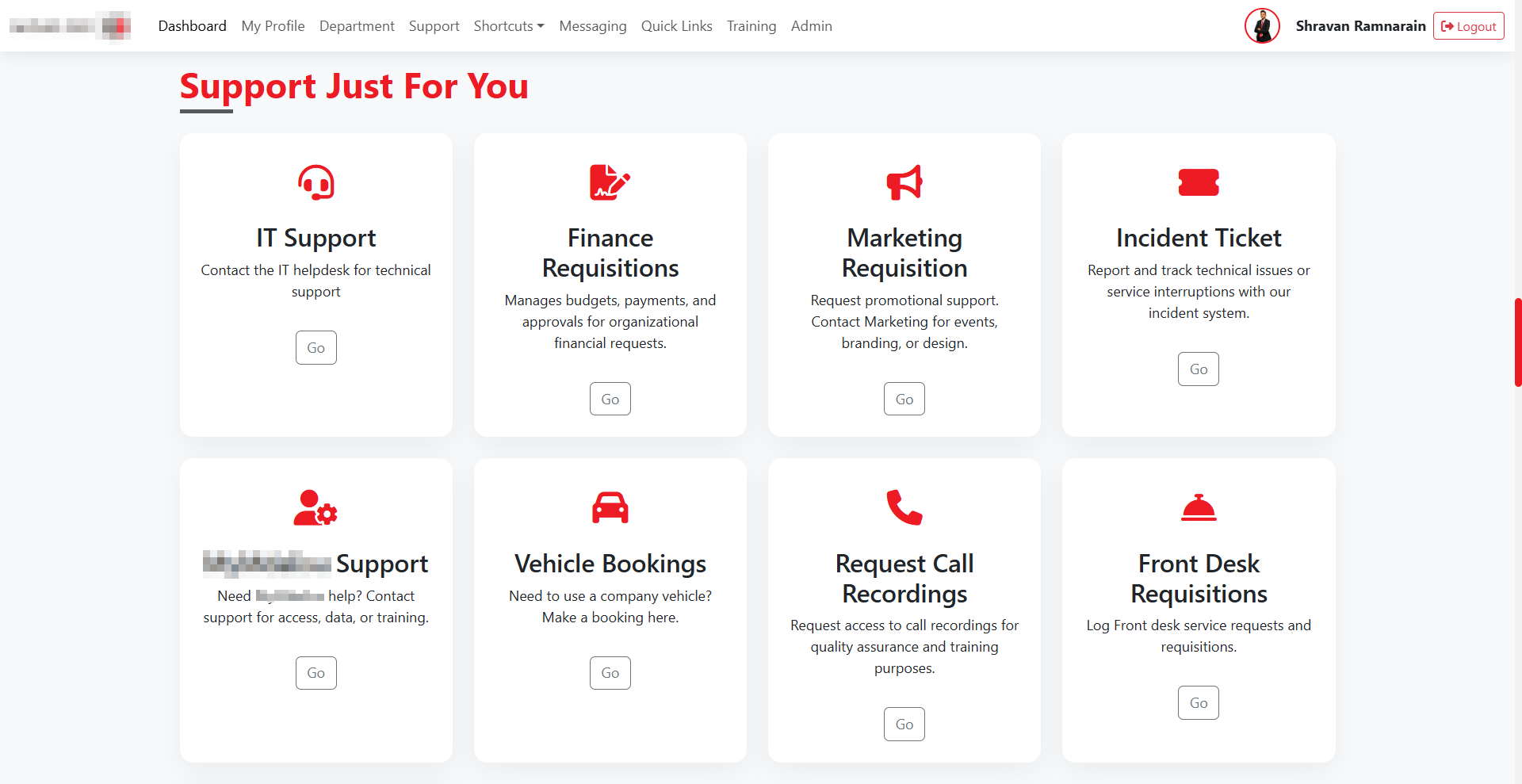Image resolution: width=1522 pixels, height=784 pixels.
Task: Open the Dashboard nav item
Action: [x=192, y=26]
